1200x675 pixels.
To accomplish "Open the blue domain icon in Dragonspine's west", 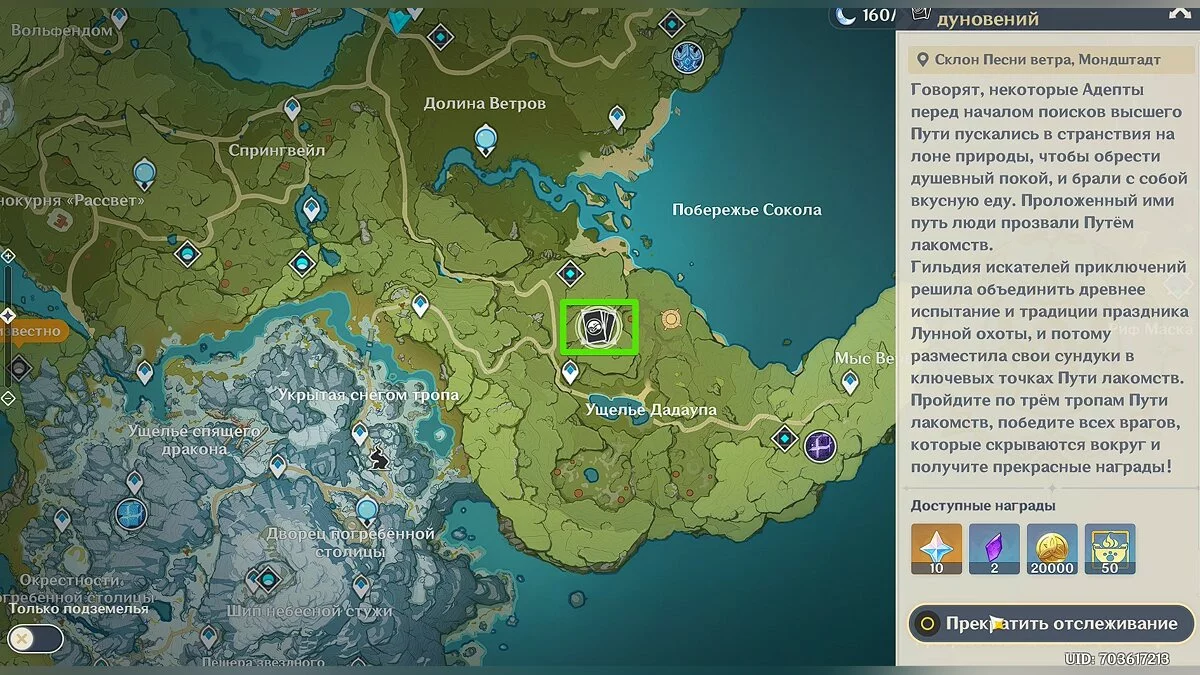I will pyautogui.click(x=131, y=514).
